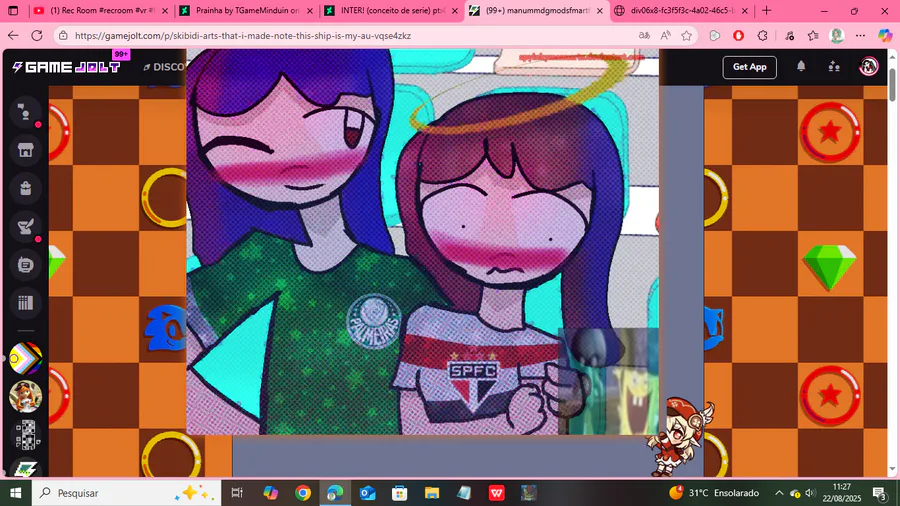Open the 31°C Ensolarado weather widget
Screen dimensions: 900x506
pos(714,493)
